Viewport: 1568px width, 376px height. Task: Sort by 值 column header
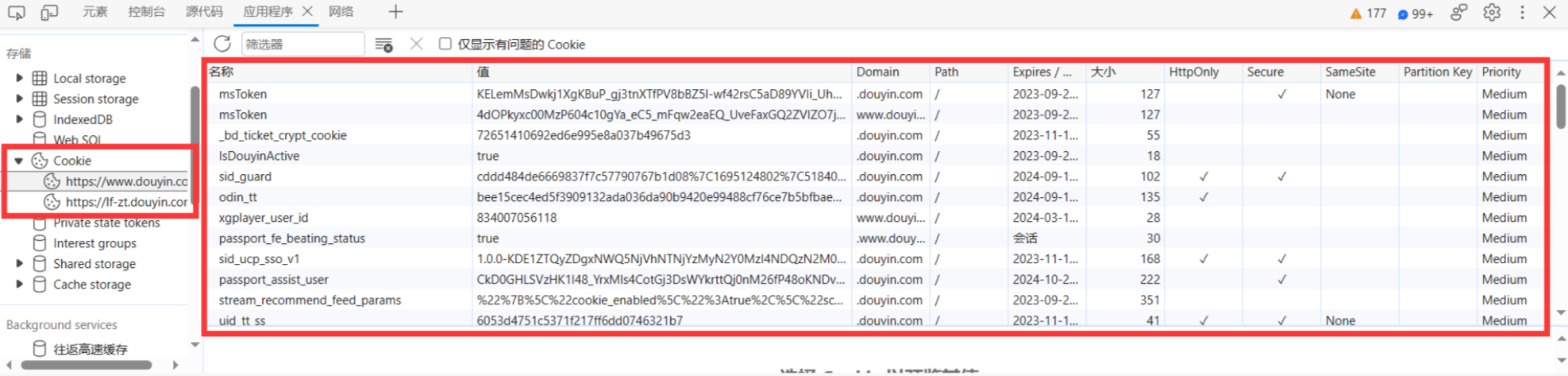661,72
